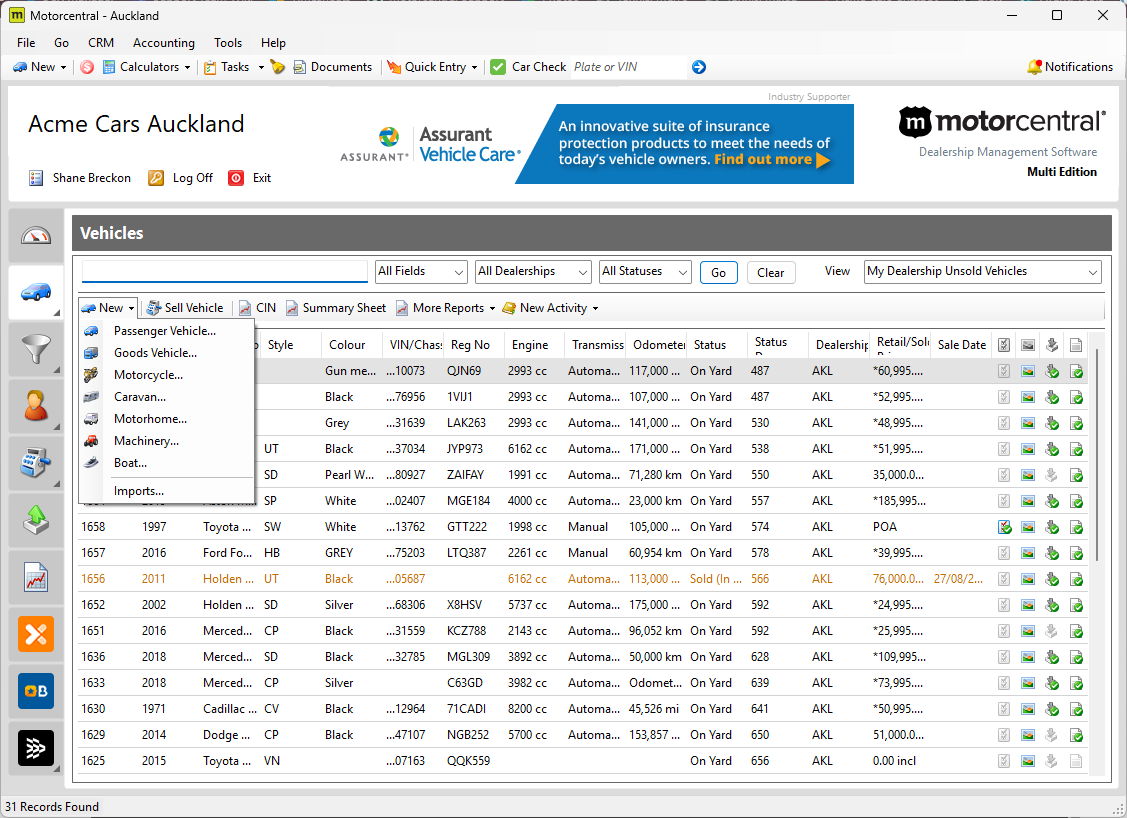Sort by the Reg No column header
The image size is (1127, 818).
pos(471,345)
